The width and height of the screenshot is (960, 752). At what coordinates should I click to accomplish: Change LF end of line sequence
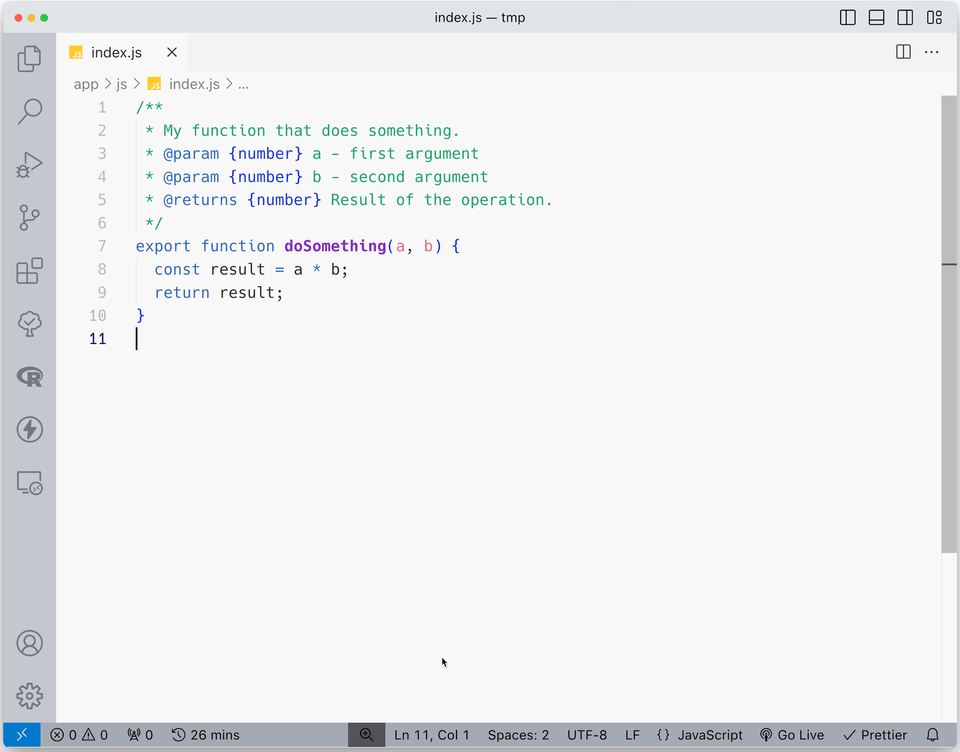tap(632, 735)
